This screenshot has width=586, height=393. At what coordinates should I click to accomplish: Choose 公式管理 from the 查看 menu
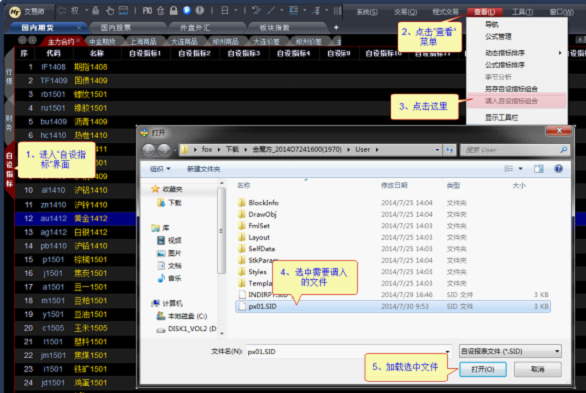(498, 37)
